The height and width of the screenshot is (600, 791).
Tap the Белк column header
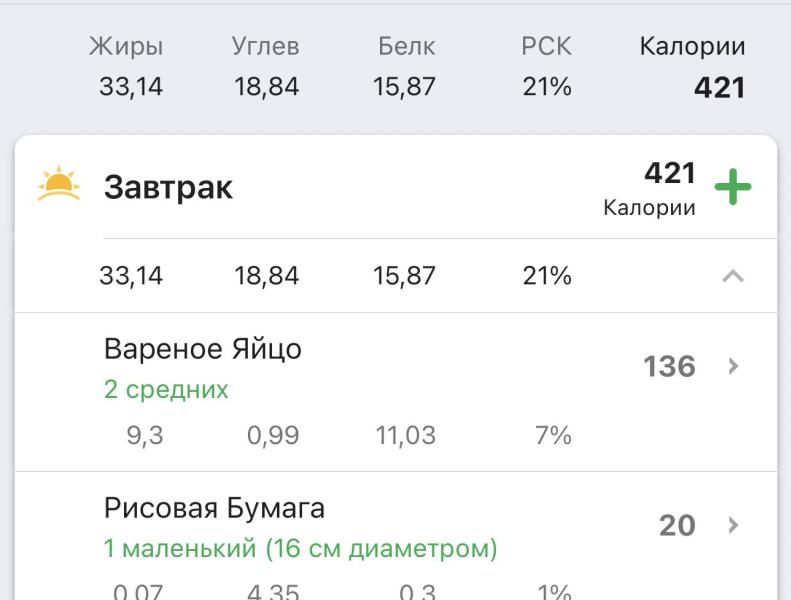406,46
